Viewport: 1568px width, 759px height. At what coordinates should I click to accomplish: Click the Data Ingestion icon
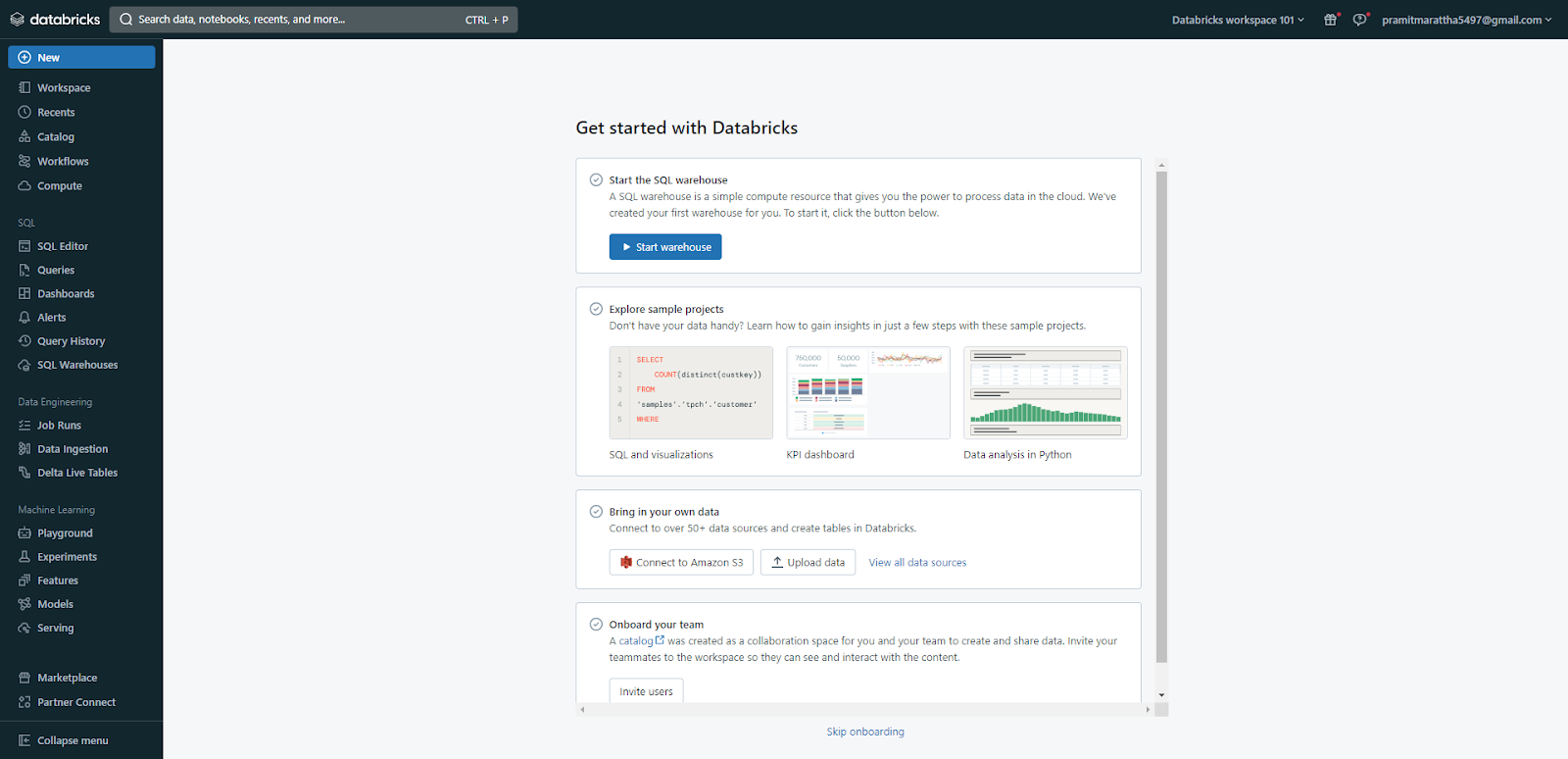point(24,448)
